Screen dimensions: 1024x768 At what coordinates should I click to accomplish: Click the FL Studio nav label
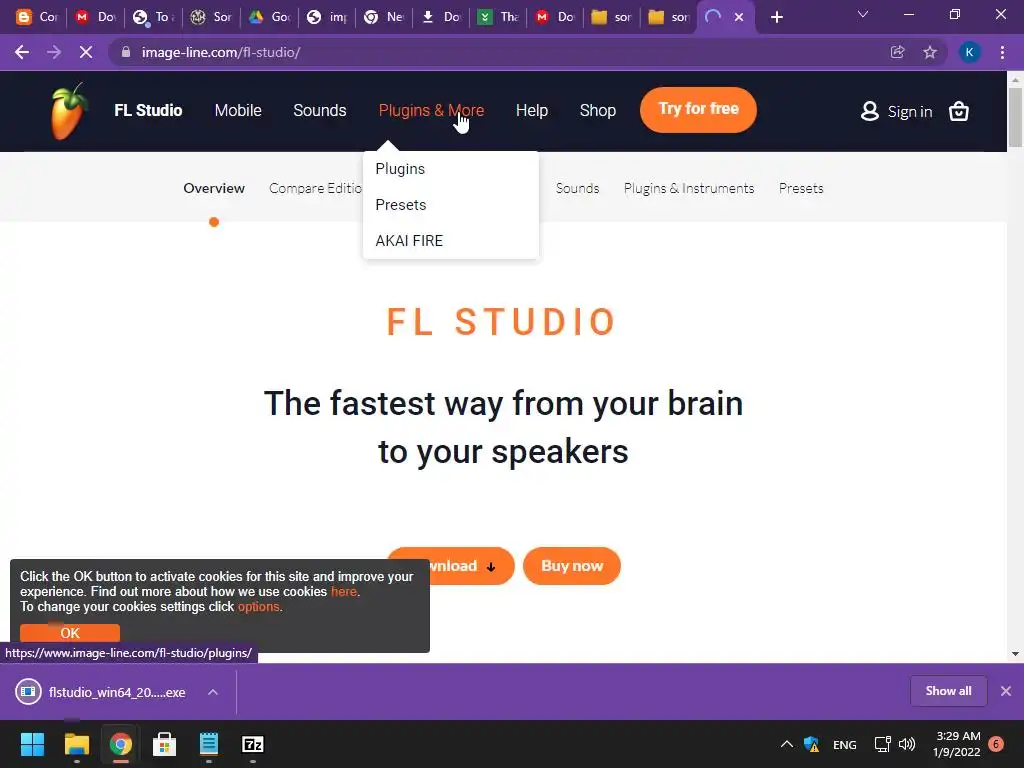click(148, 110)
